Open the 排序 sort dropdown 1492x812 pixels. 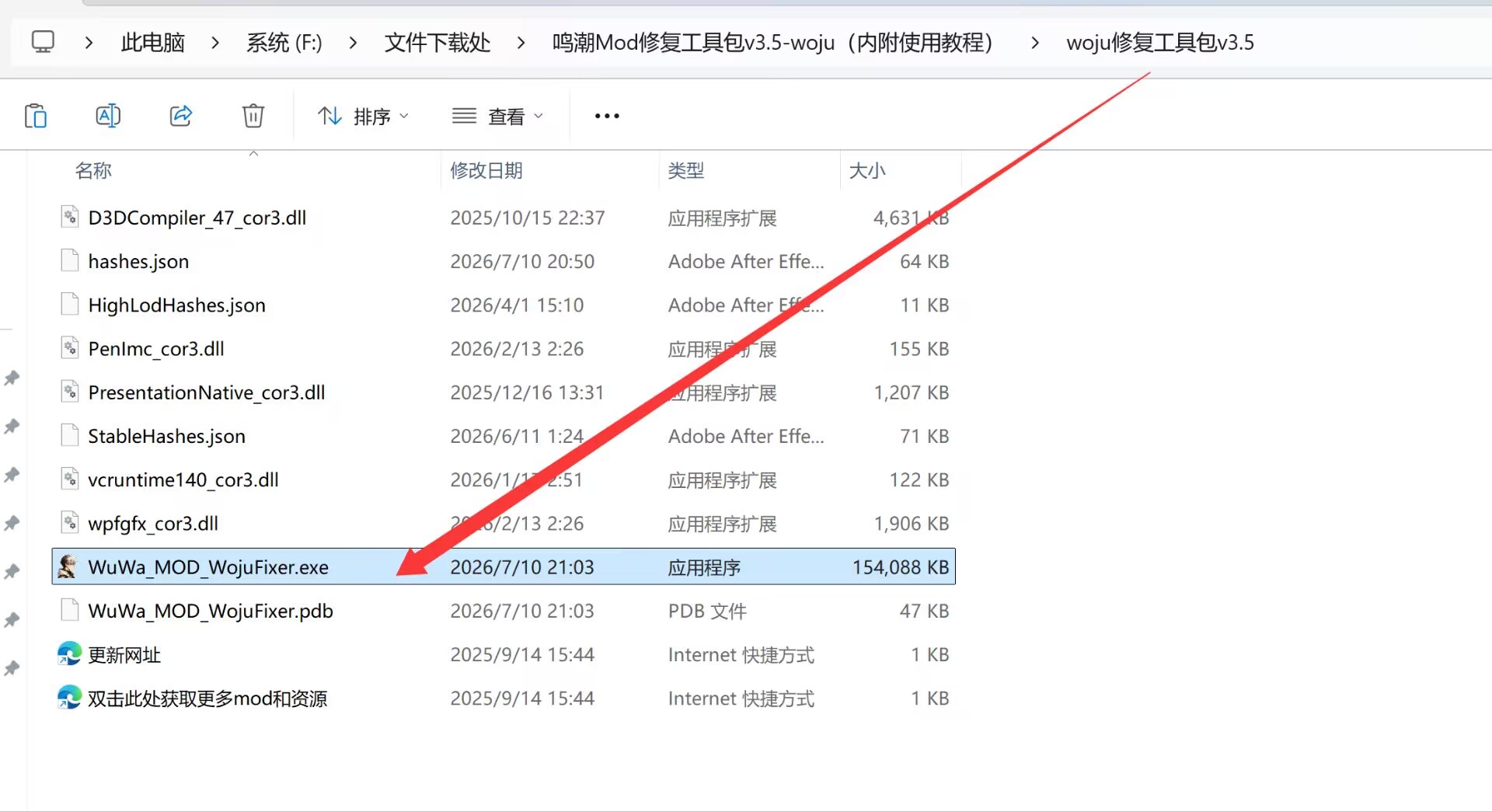coord(363,117)
